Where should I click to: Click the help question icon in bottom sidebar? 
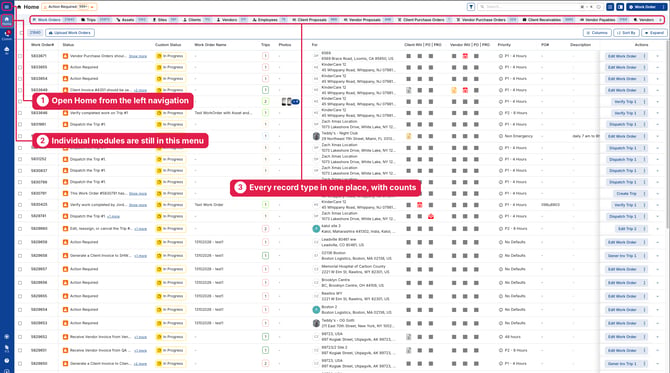pos(6,360)
